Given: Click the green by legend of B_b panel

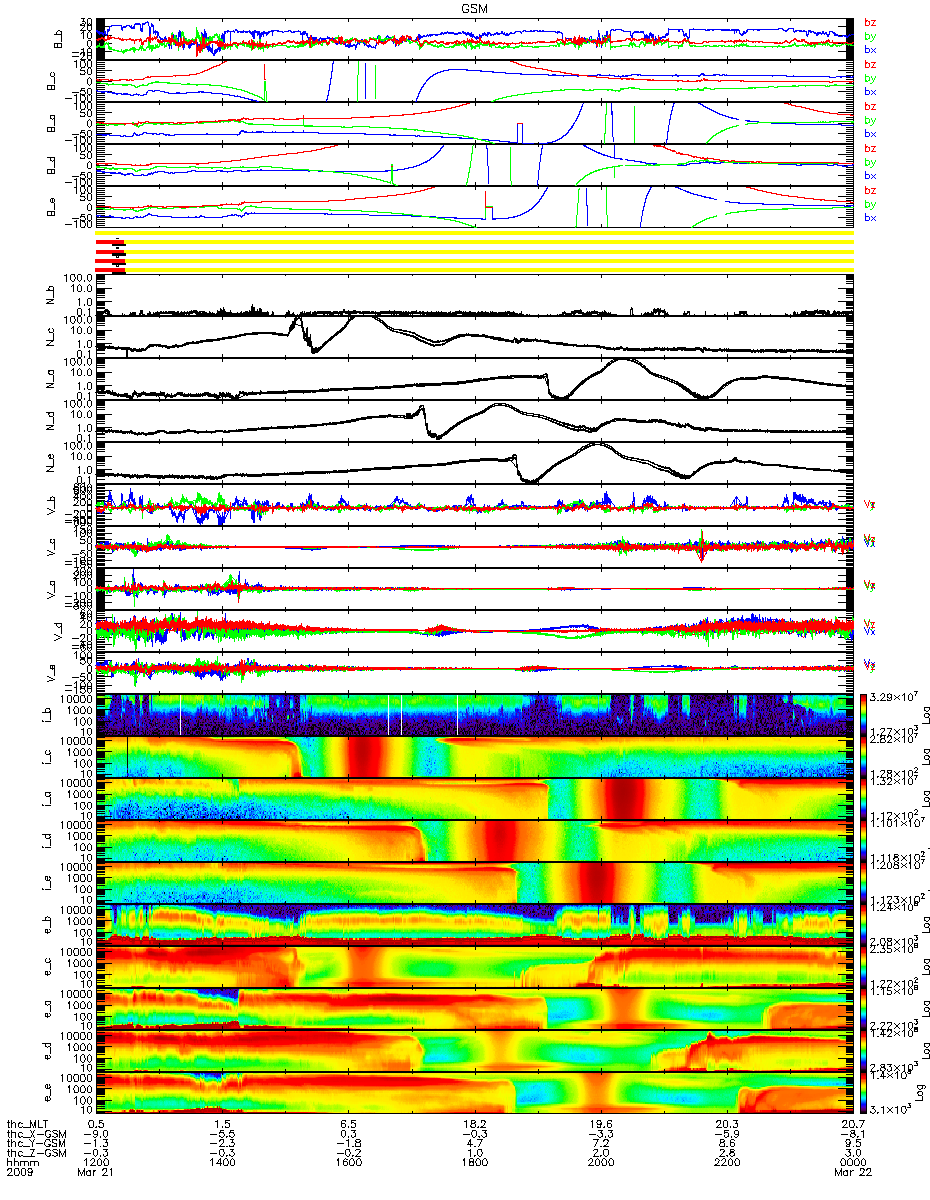Looking at the screenshot, I should click(x=870, y=36).
